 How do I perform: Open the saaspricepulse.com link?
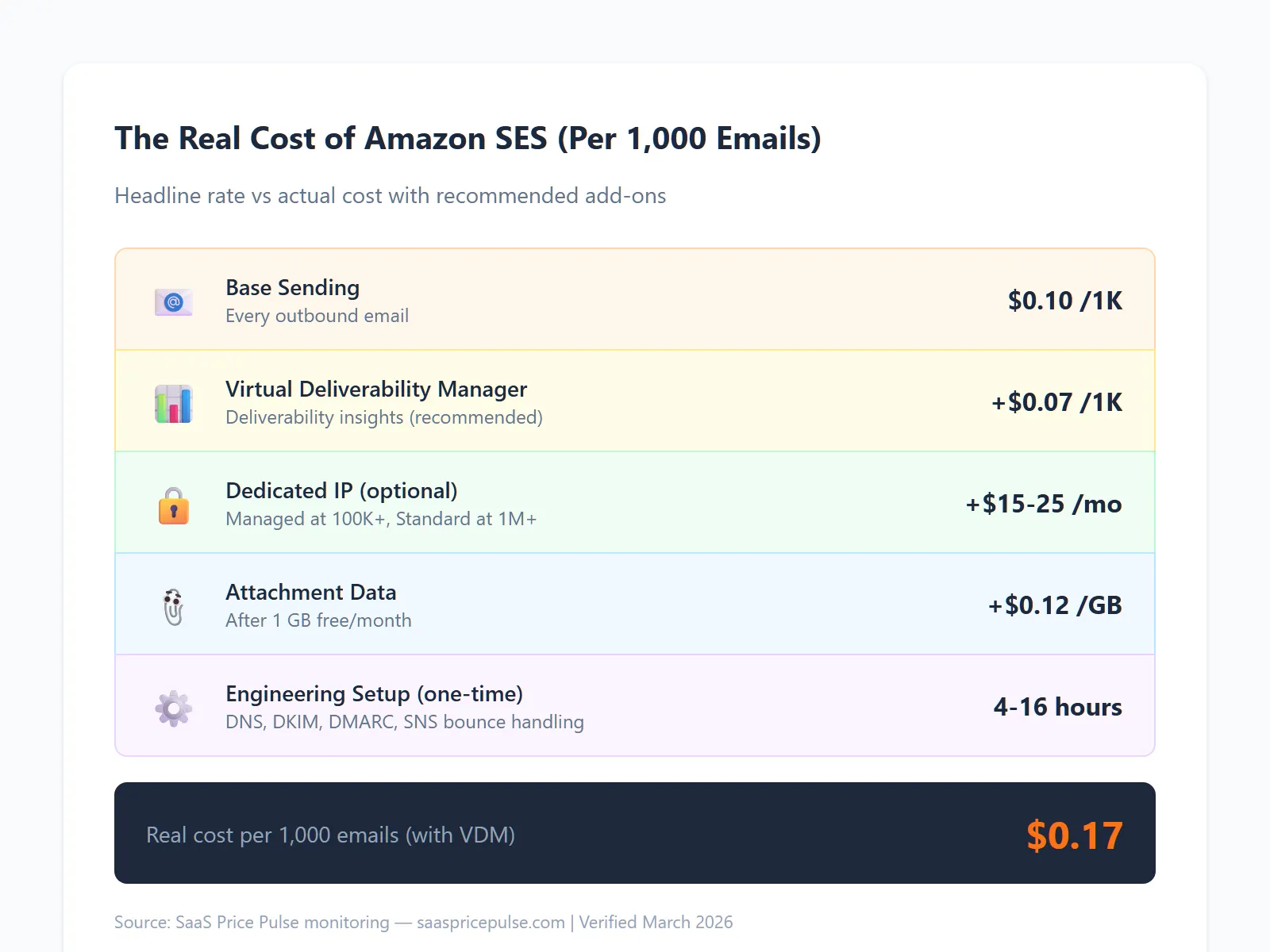tap(490, 923)
